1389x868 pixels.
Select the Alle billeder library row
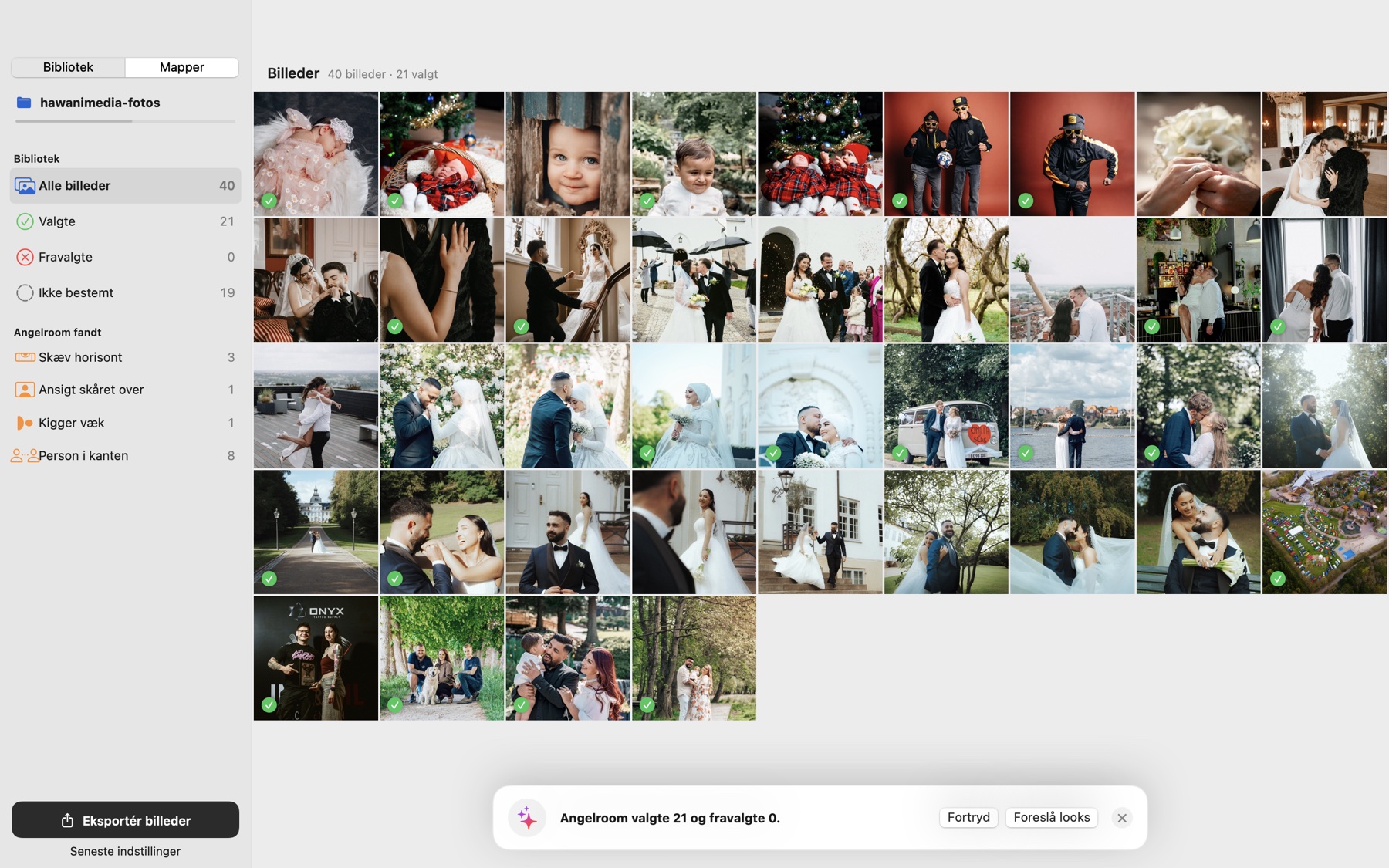pos(125,186)
